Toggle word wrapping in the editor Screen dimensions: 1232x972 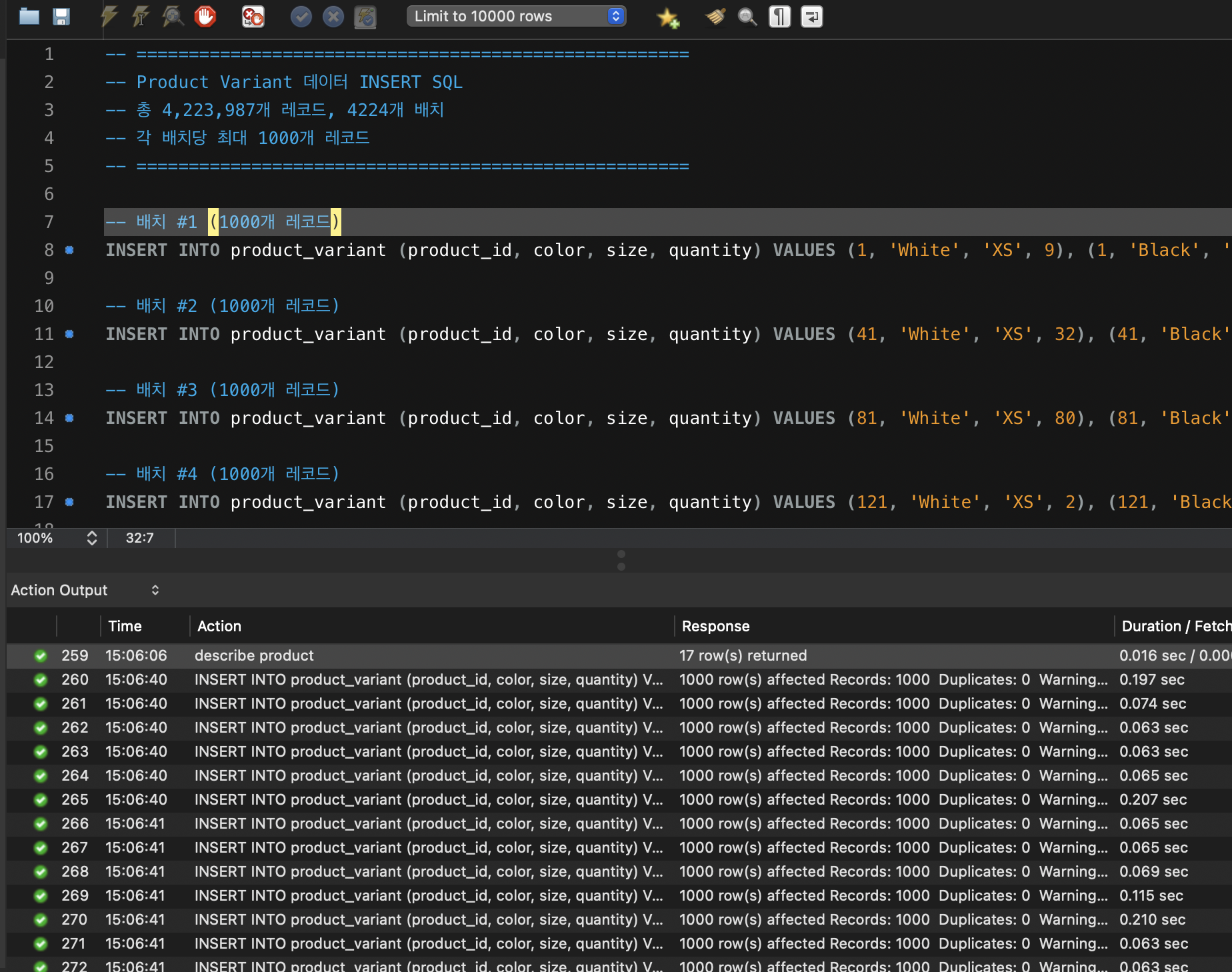click(x=811, y=17)
